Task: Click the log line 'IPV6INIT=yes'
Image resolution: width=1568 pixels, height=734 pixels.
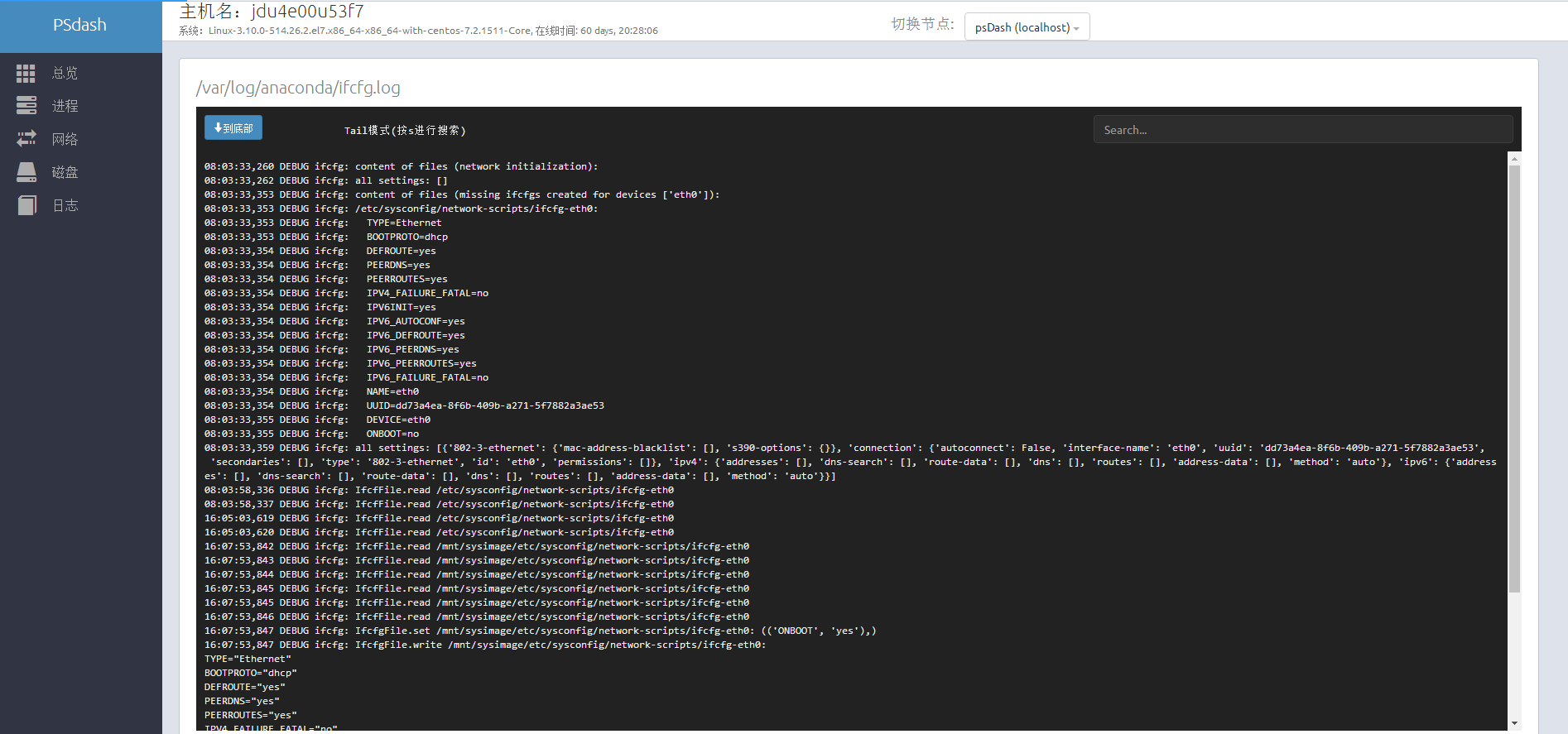Action: (x=320, y=307)
